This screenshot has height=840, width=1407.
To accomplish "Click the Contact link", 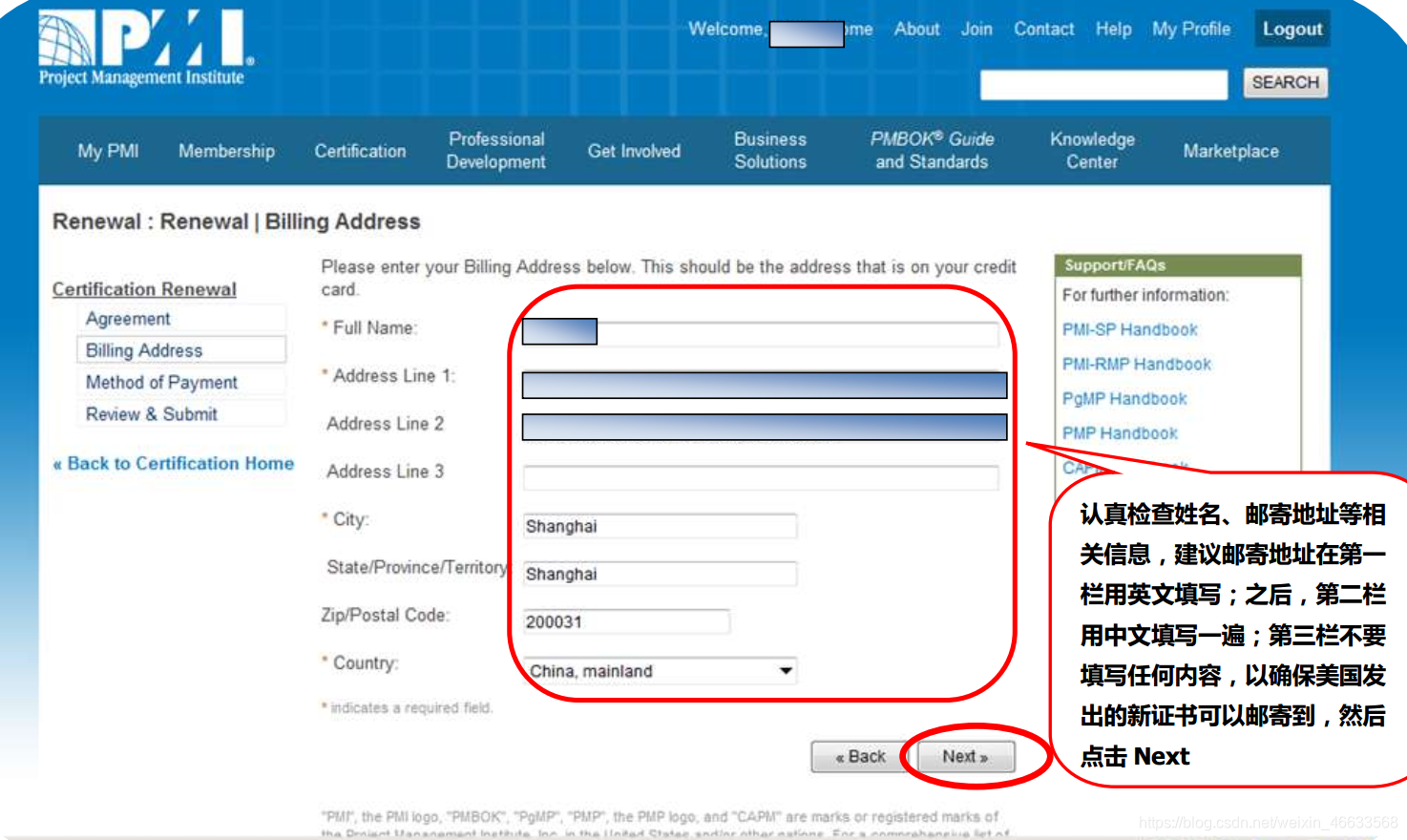I will (1043, 29).
